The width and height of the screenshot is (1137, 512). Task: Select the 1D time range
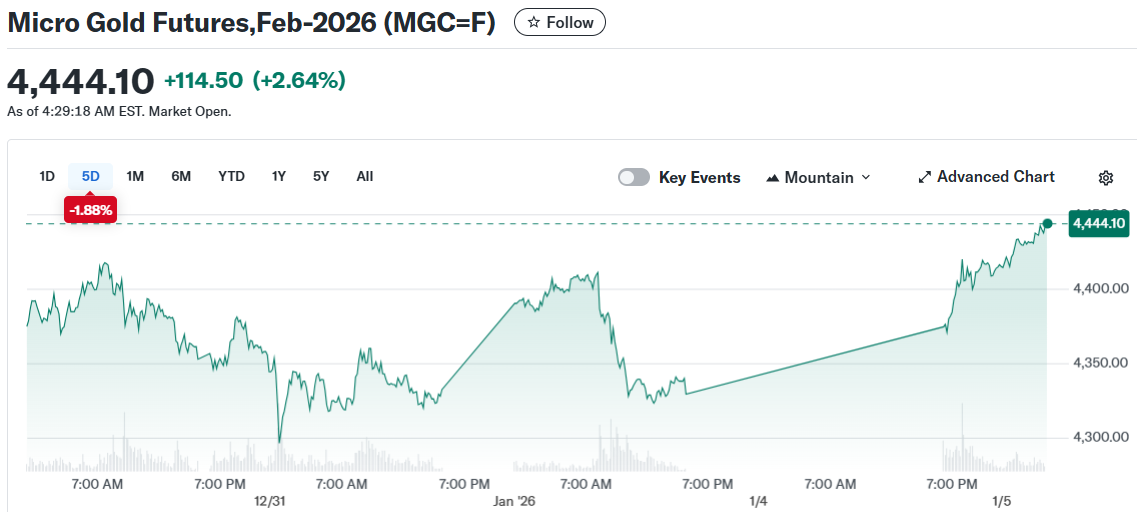click(47, 176)
